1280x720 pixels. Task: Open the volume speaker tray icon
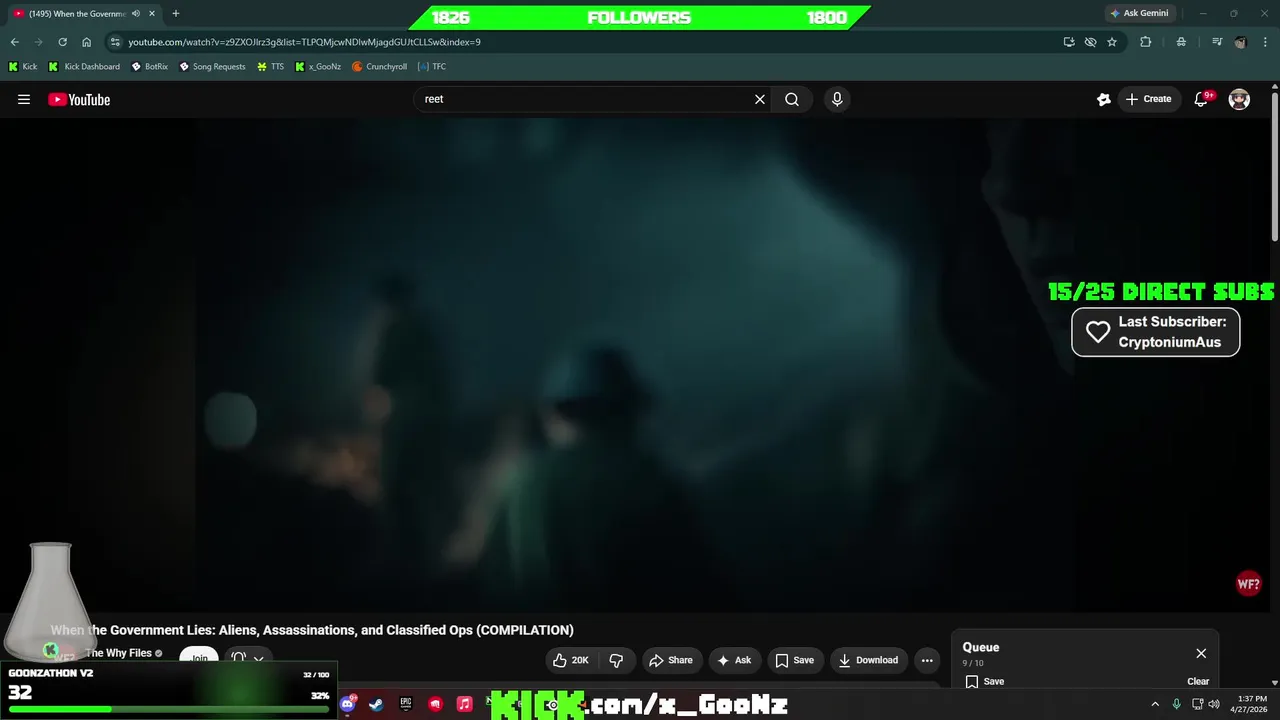tap(1213, 704)
